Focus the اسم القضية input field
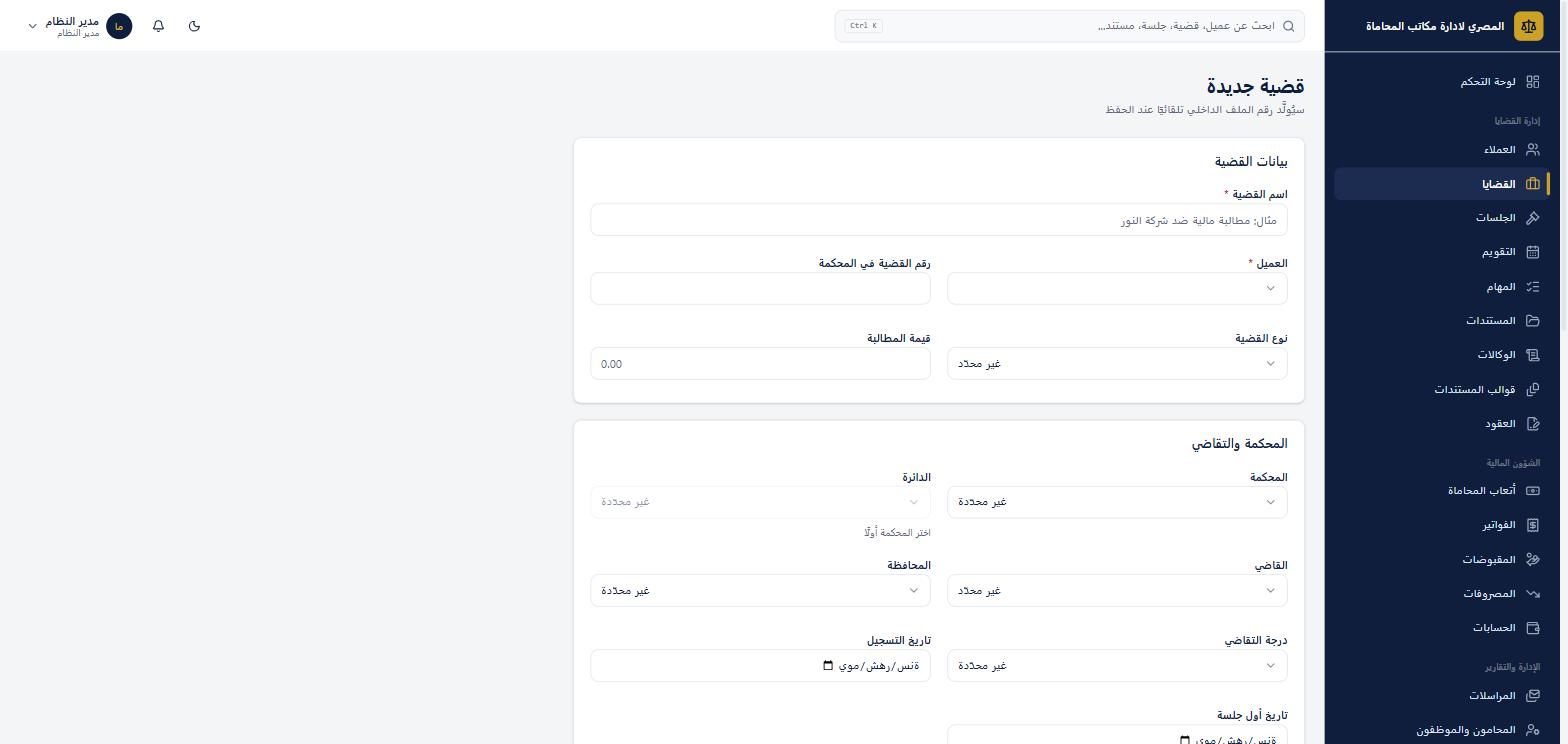 [x=939, y=220]
